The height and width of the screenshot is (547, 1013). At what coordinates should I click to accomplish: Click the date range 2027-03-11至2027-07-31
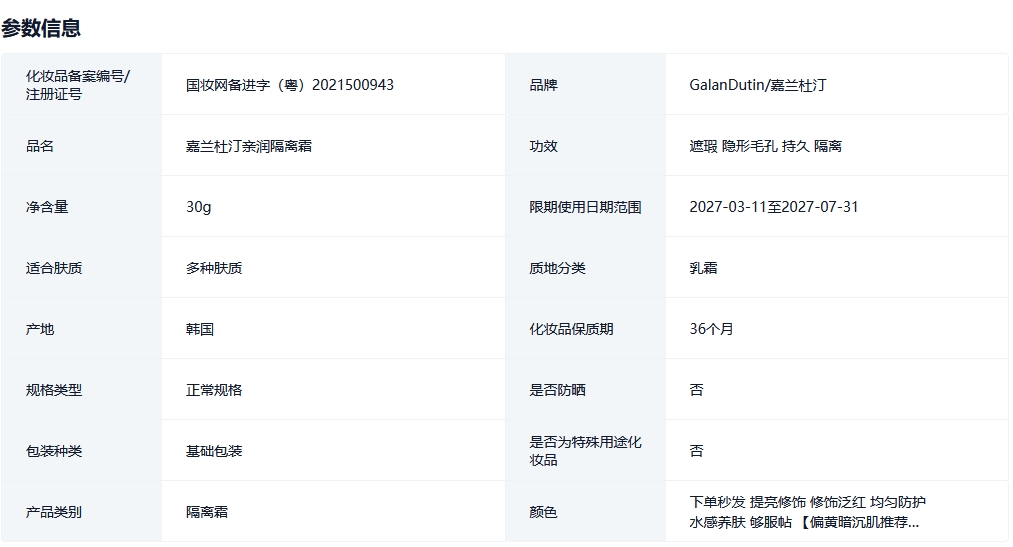click(774, 207)
